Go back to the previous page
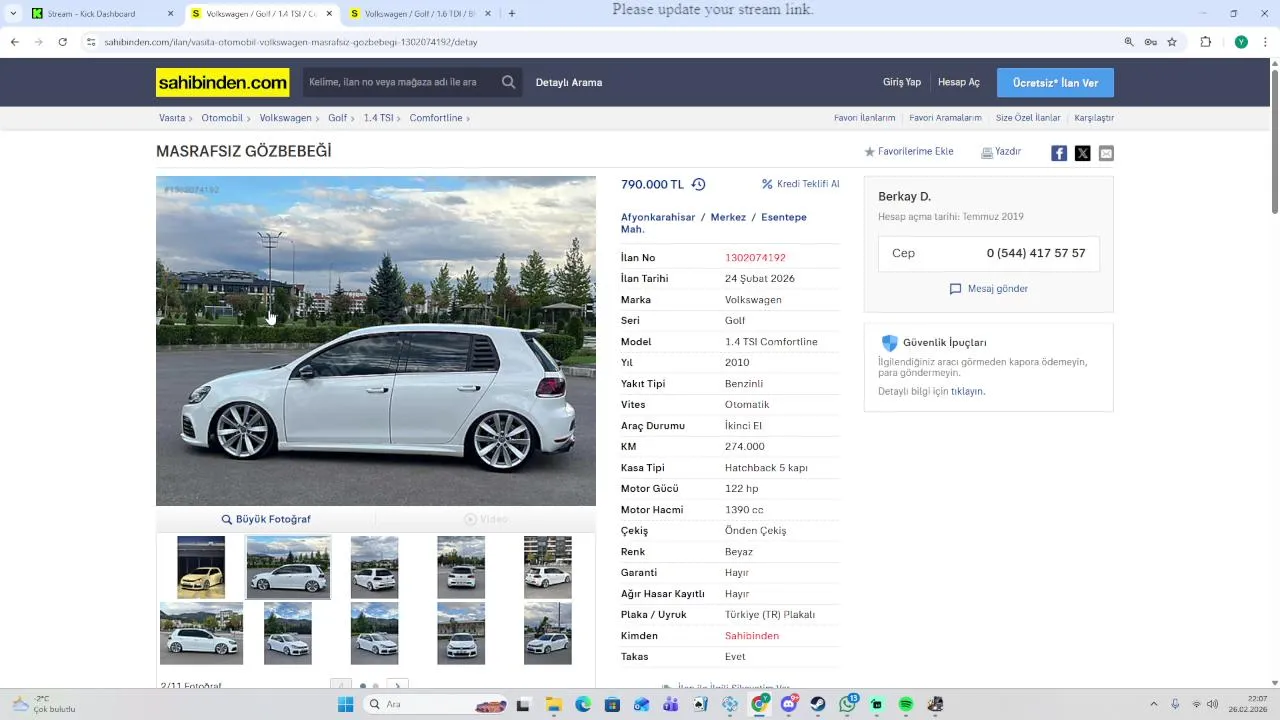 click(14, 42)
